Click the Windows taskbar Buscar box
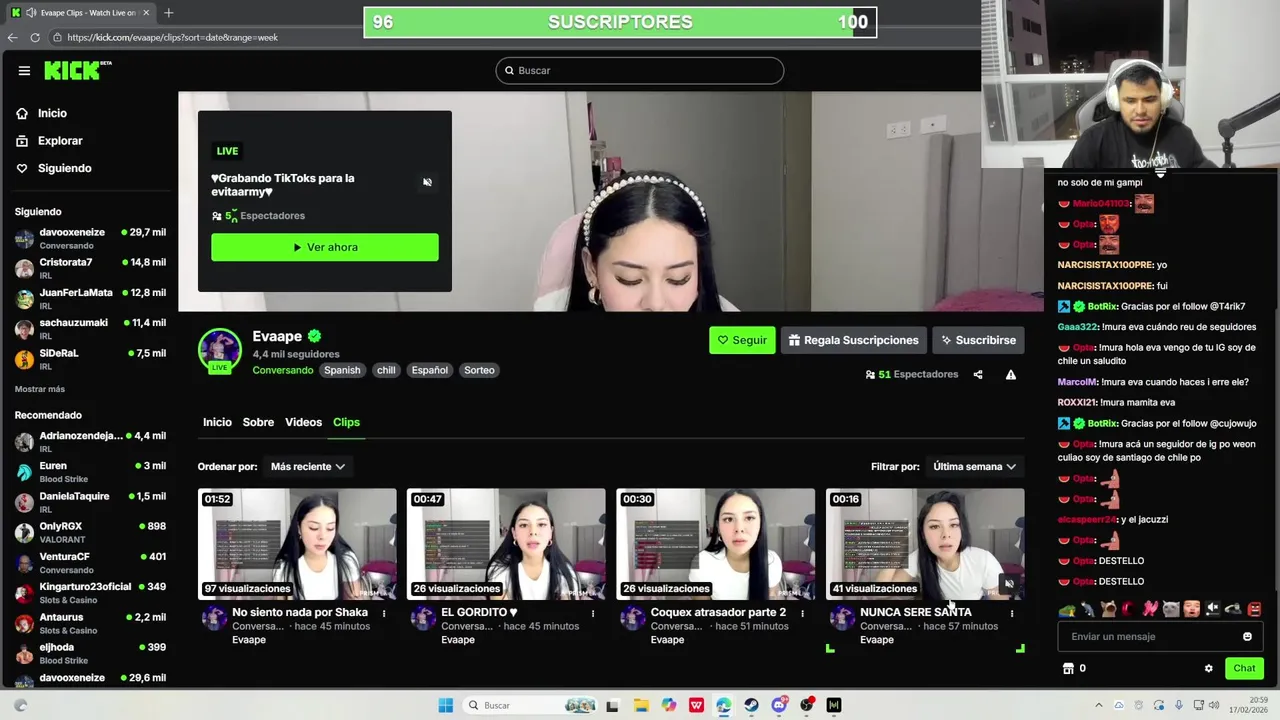This screenshot has width=1280, height=720. tap(531, 705)
